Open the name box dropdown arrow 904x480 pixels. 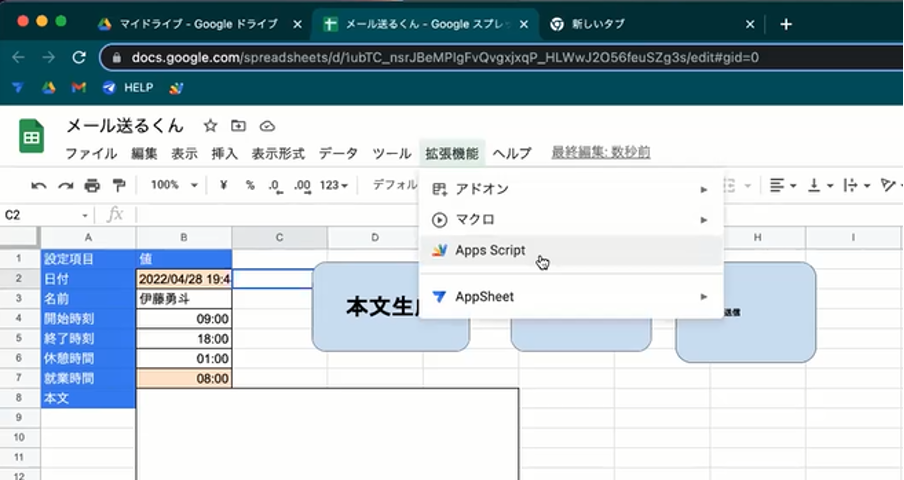tap(85, 216)
